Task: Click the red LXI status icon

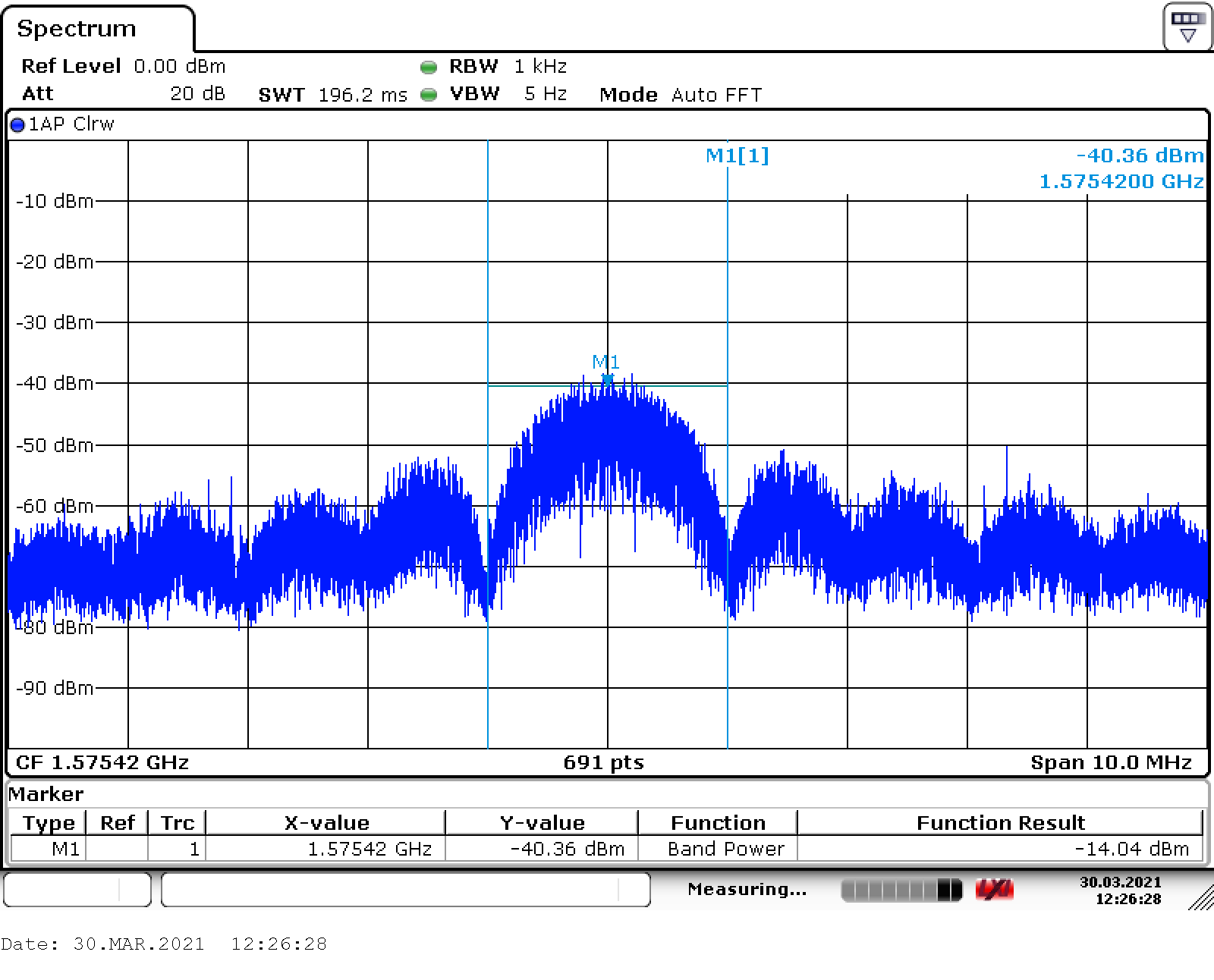Action: (994, 890)
